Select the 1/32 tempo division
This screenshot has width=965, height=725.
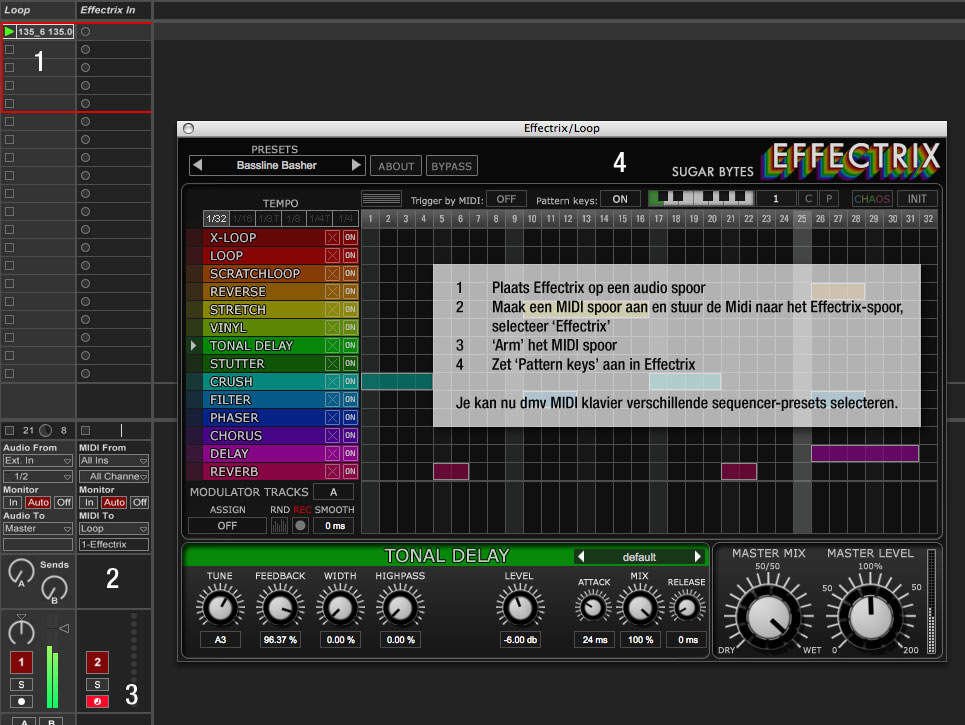coord(216,218)
